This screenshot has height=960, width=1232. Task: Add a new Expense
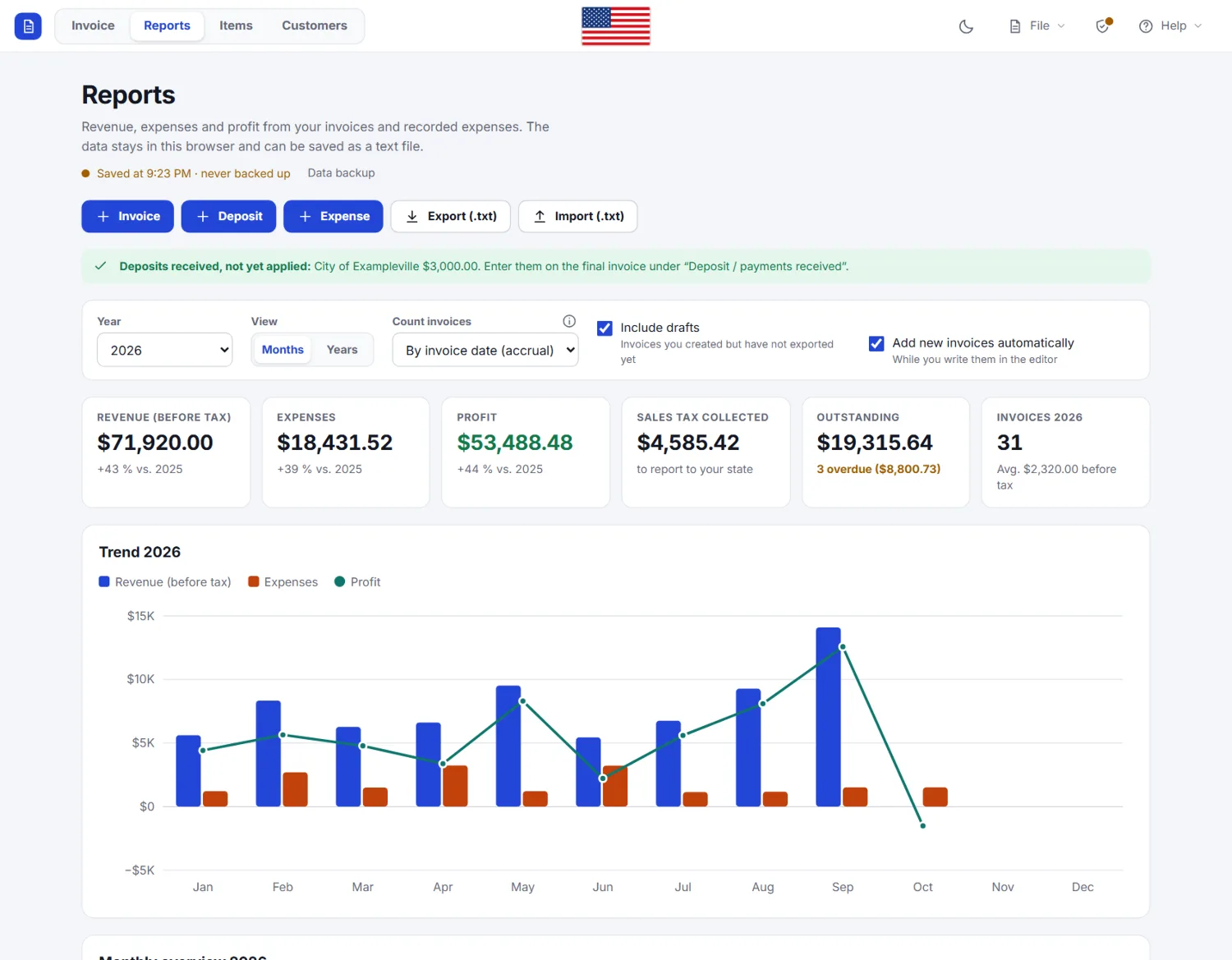[x=333, y=216]
